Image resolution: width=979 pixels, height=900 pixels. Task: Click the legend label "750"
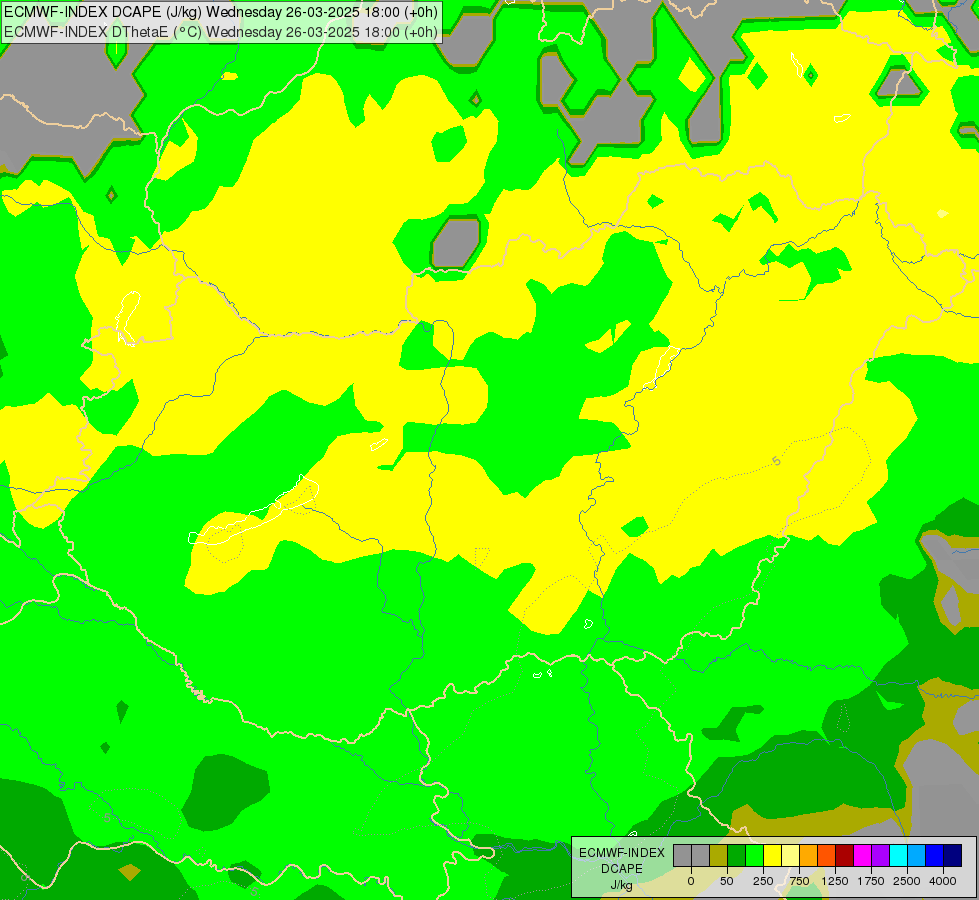pyautogui.click(x=799, y=881)
